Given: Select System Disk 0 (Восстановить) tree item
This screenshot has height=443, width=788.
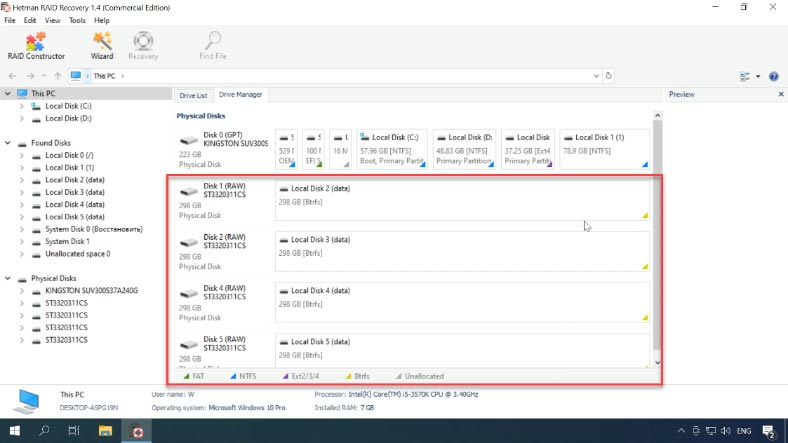Looking at the screenshot, I should coord(93,229).
